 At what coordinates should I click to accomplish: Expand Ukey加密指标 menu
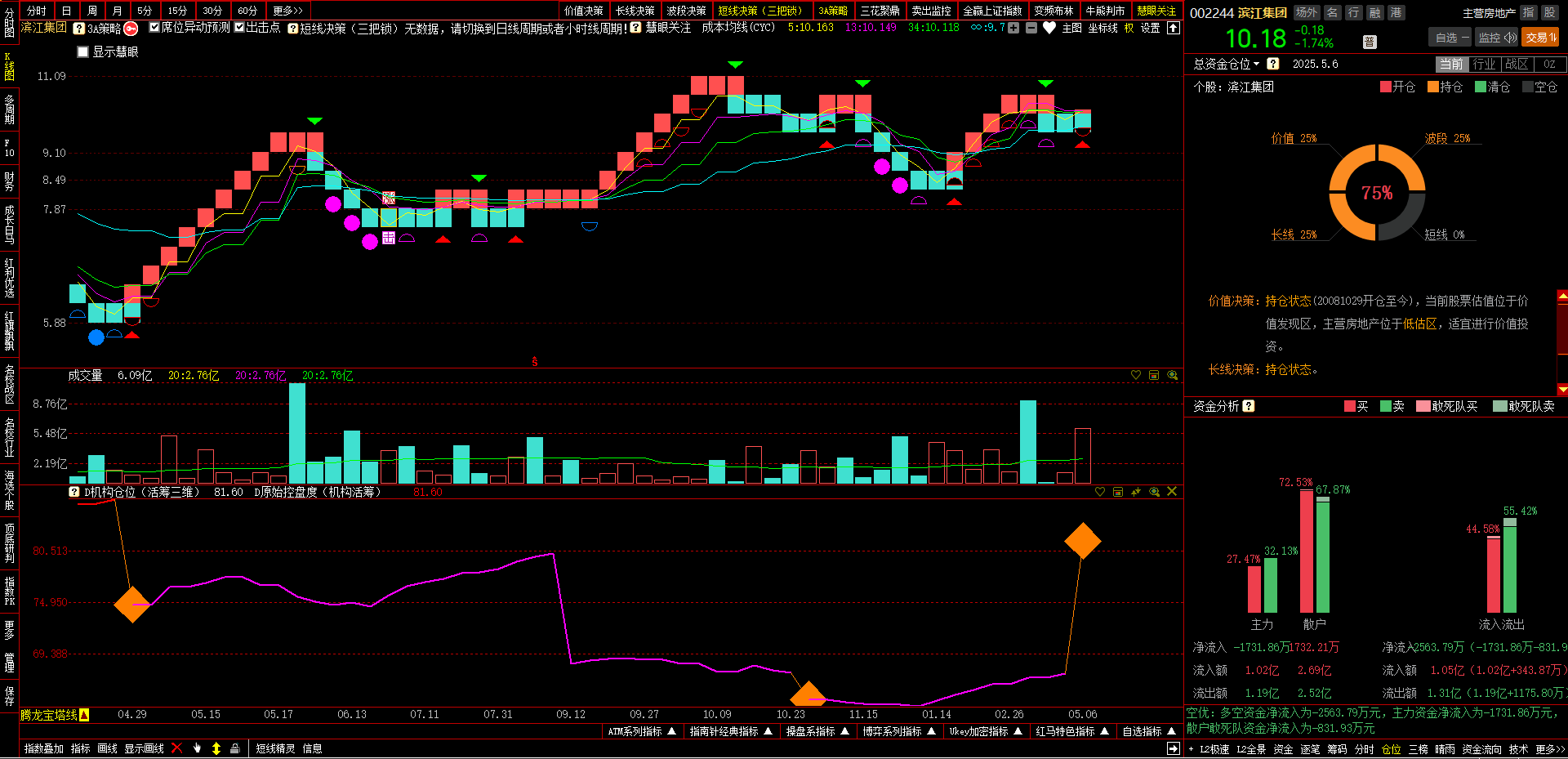pyautogui.click(x=986, y=731)
